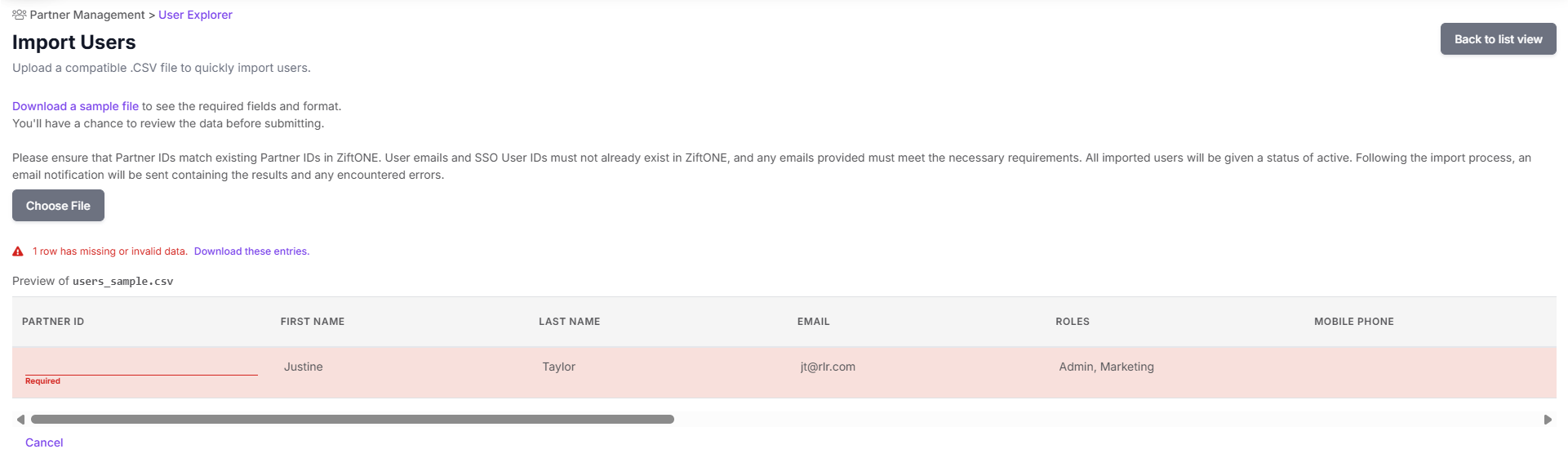Select the Justine first name cell
Image resolution: width=1568 pixels, height=458 pixels.
(304, 367)
